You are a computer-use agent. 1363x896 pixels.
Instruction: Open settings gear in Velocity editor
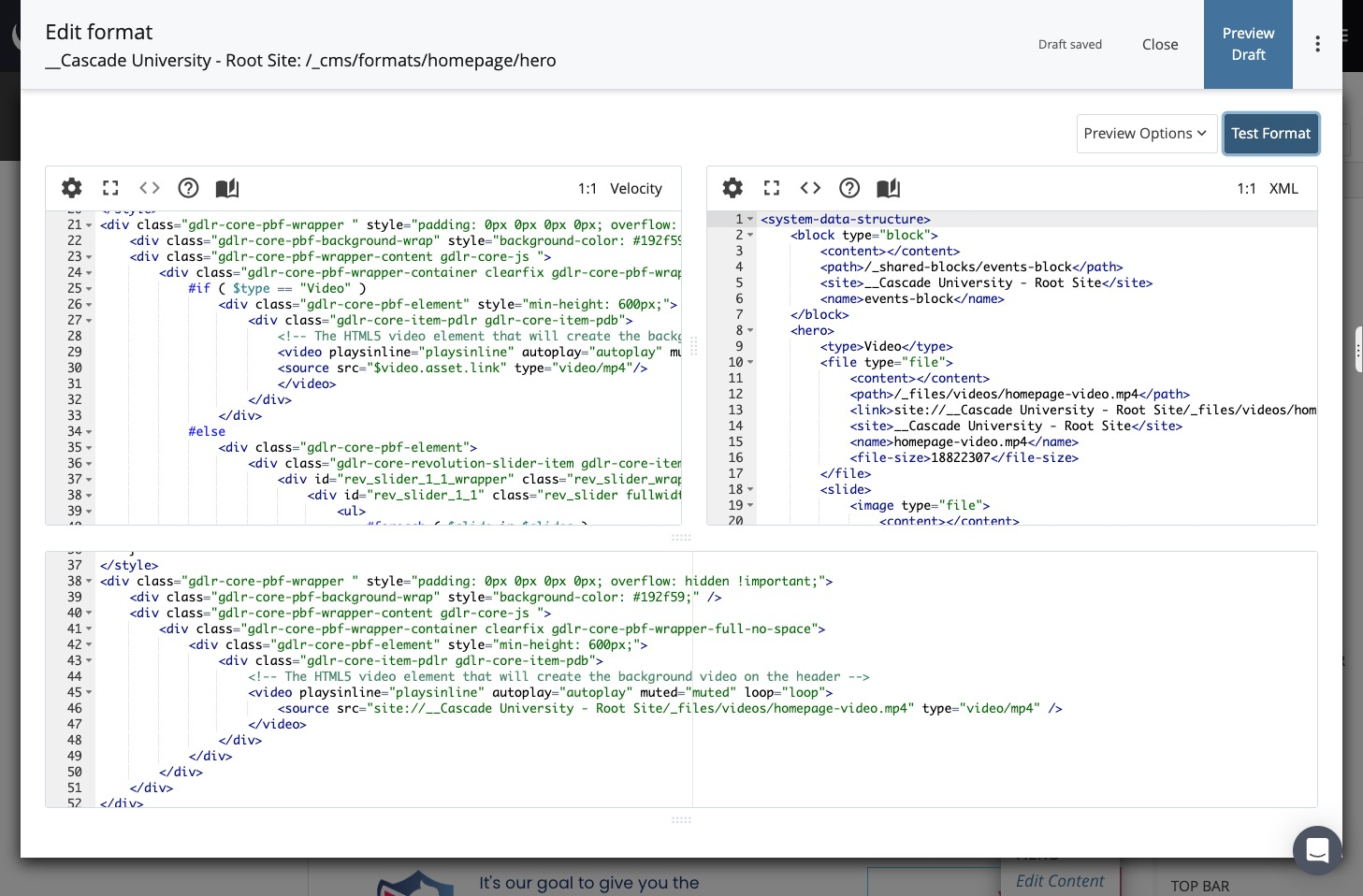click(72, 188)
